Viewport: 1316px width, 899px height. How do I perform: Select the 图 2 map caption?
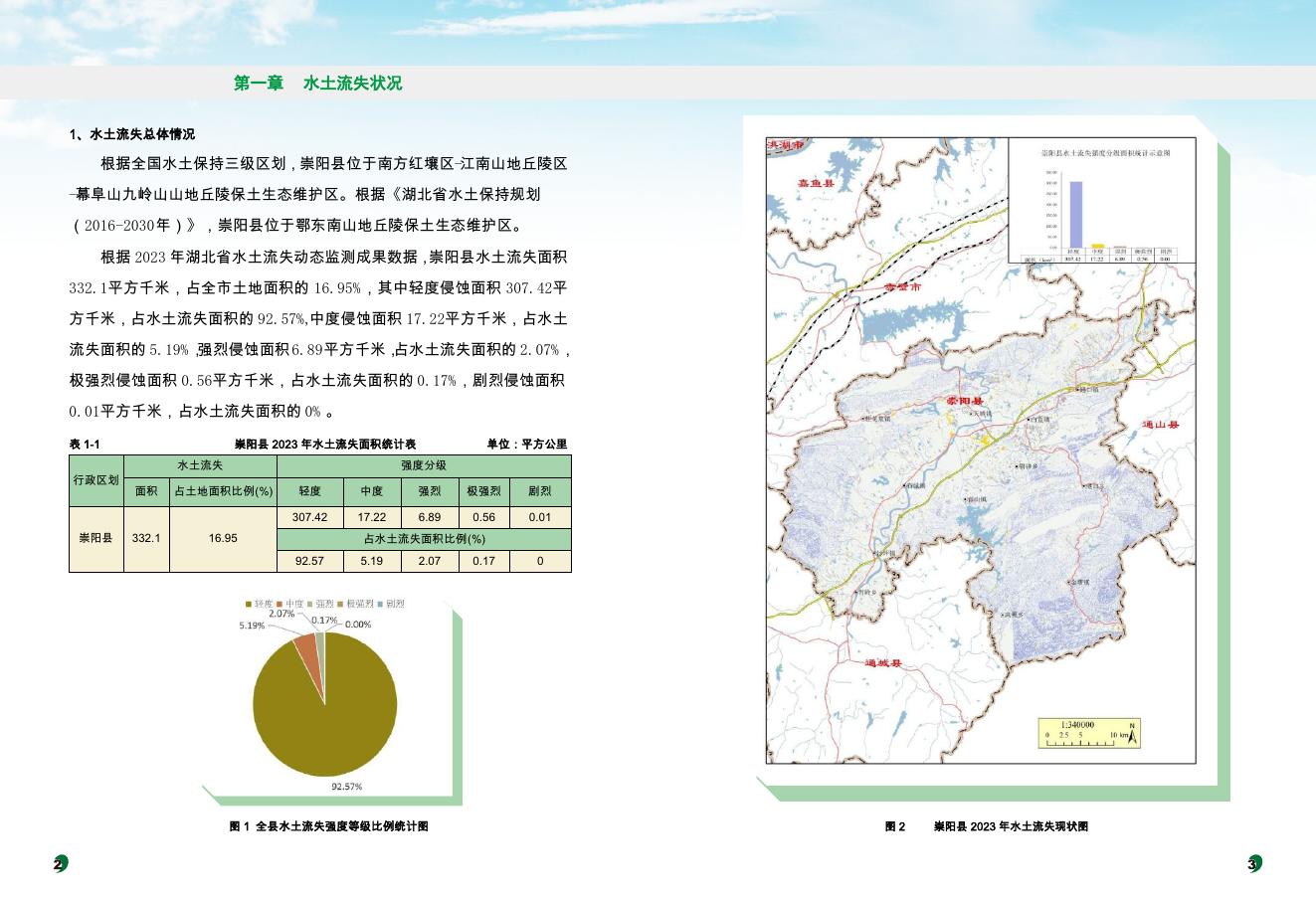(987, 826)
